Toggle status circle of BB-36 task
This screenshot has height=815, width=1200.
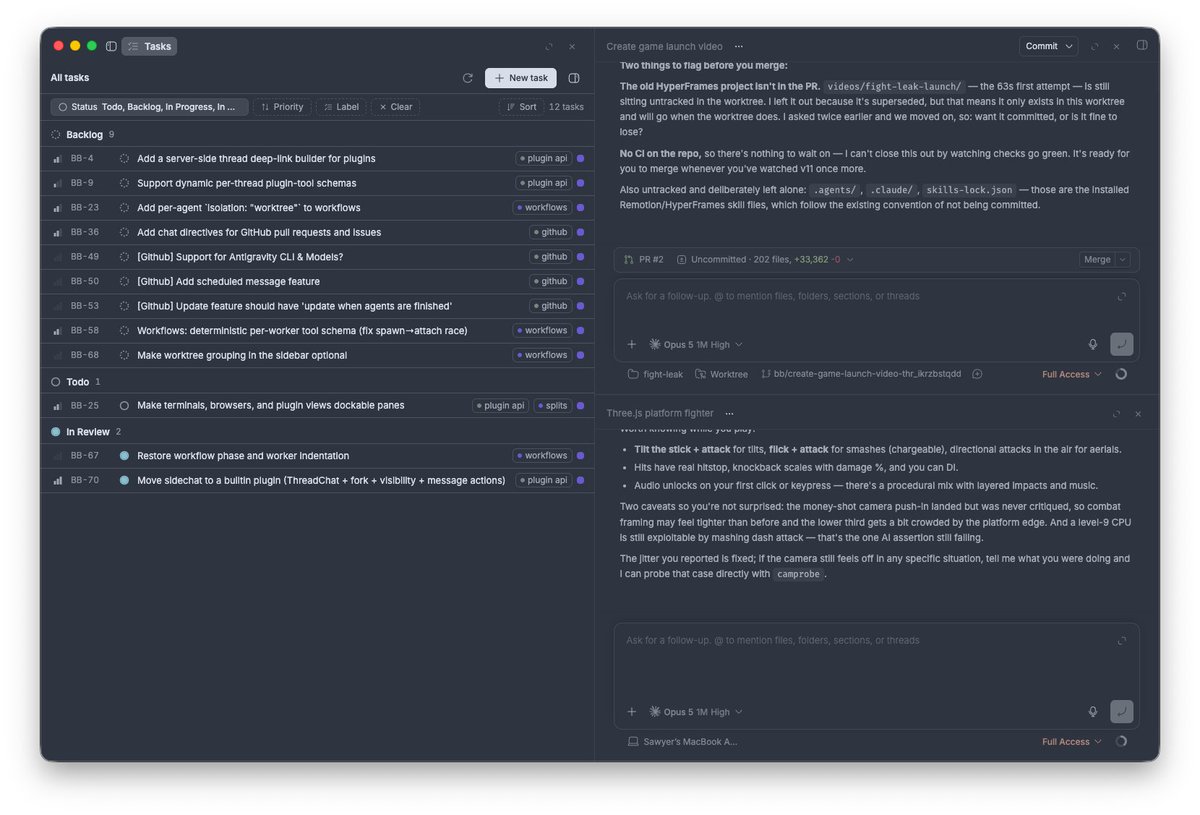(124, 232)
